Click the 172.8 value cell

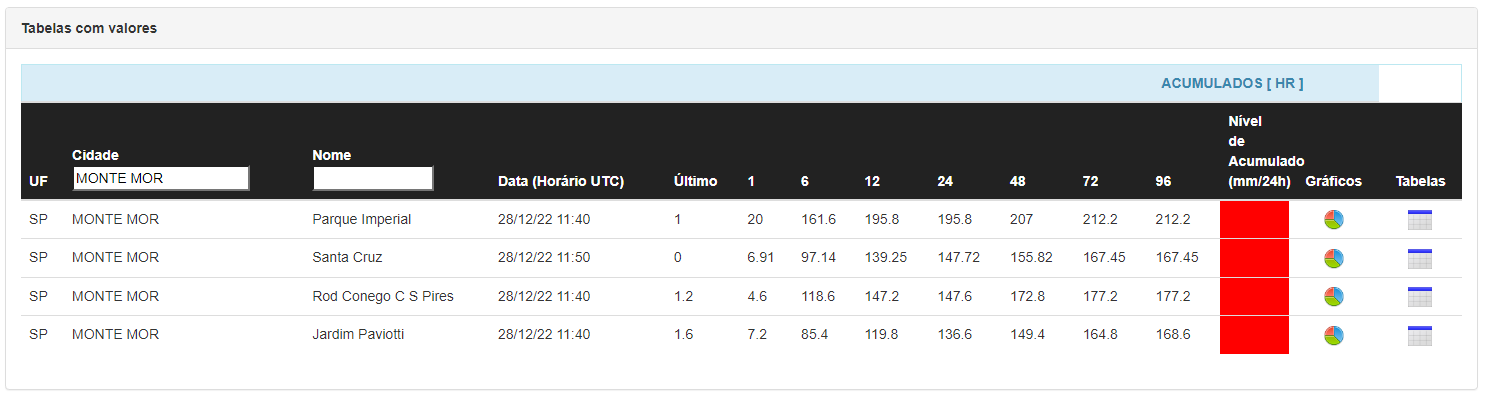point(1027,296)
